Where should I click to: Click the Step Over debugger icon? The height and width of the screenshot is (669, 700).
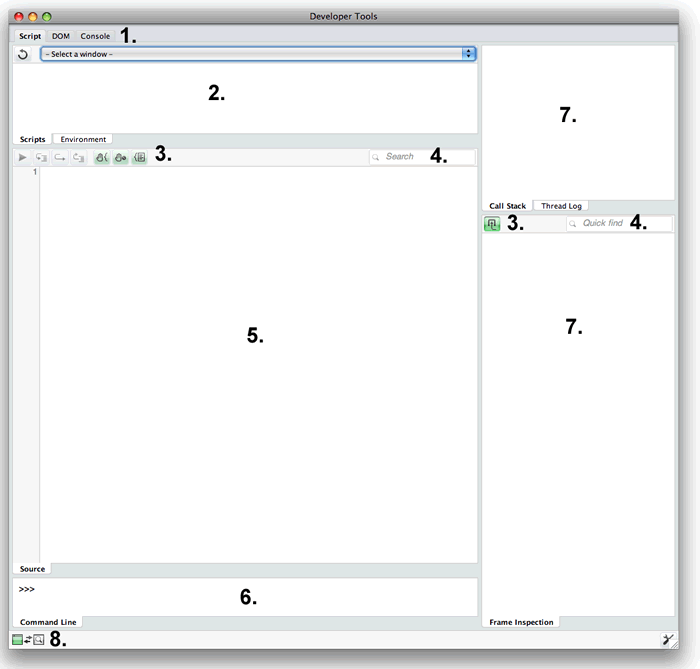pyautogui.click(x=60, y=157)
